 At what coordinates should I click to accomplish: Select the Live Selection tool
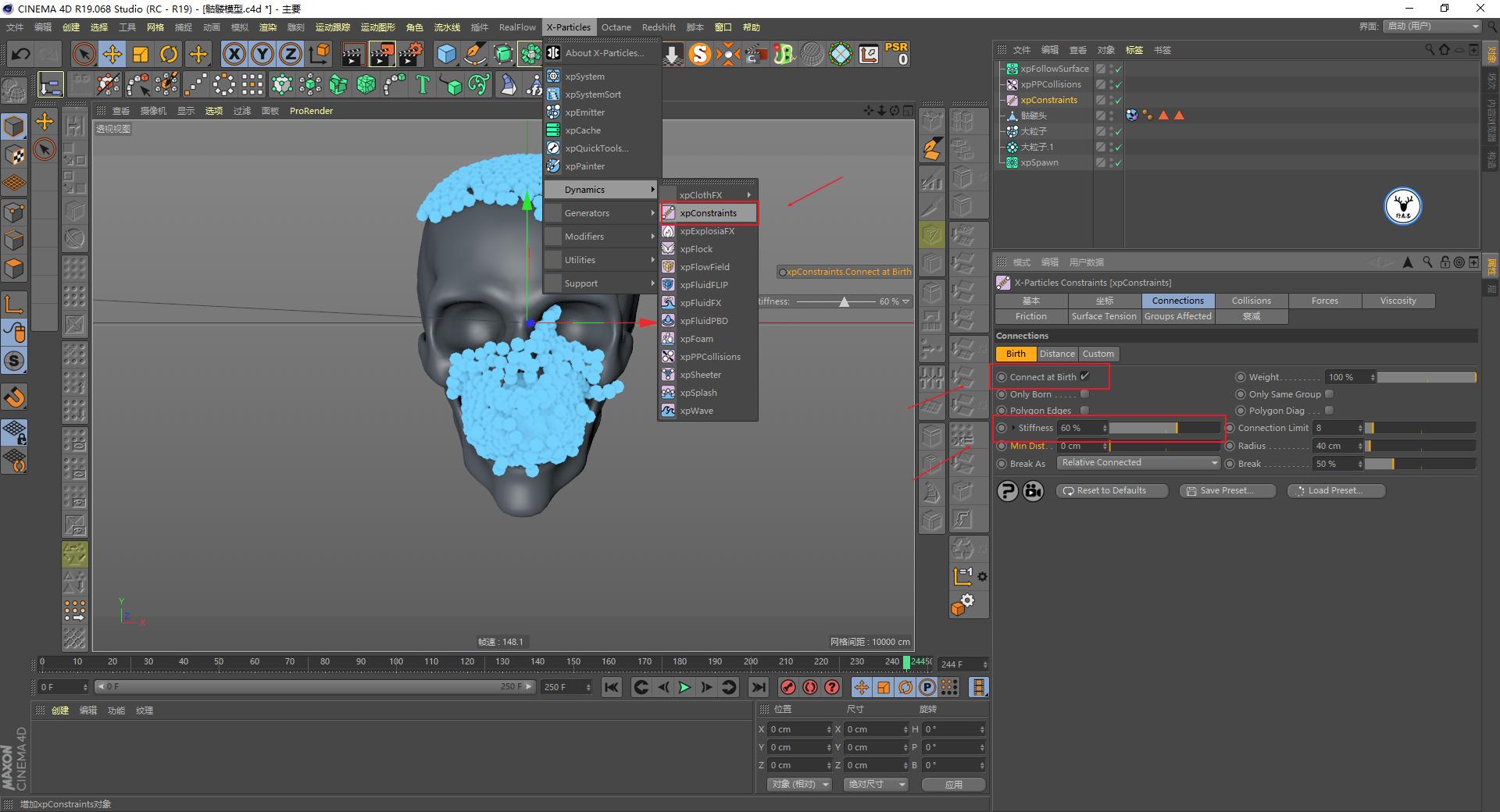pos(83,54)
